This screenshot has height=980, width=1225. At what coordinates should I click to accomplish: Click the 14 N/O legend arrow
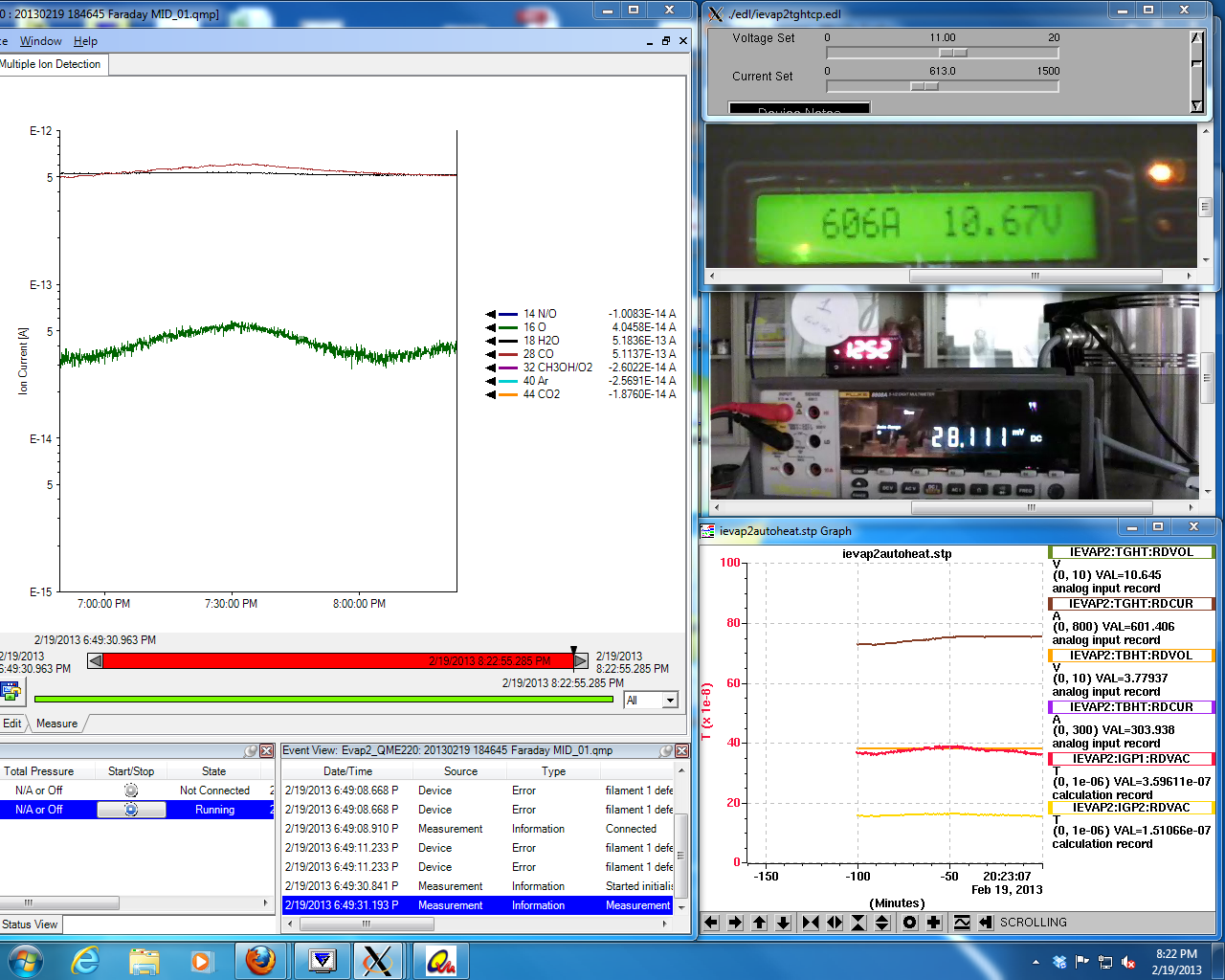[x=490, y=314]
